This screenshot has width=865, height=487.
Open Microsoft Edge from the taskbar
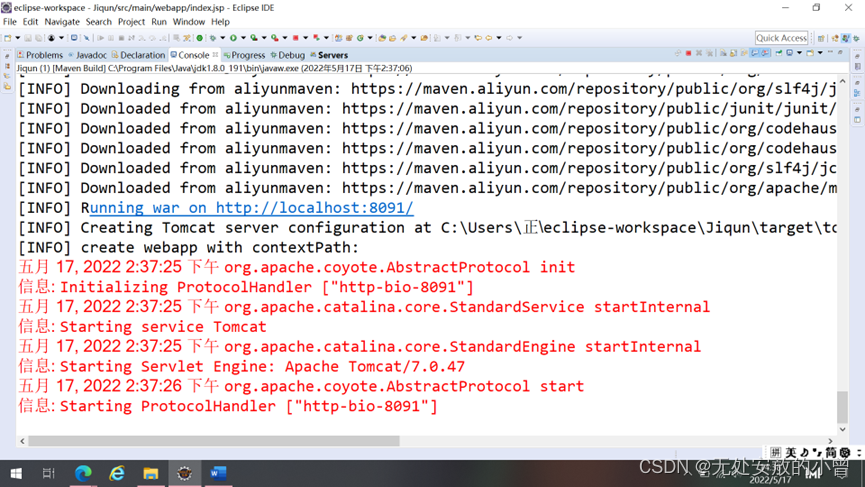[x=83, y=473]
